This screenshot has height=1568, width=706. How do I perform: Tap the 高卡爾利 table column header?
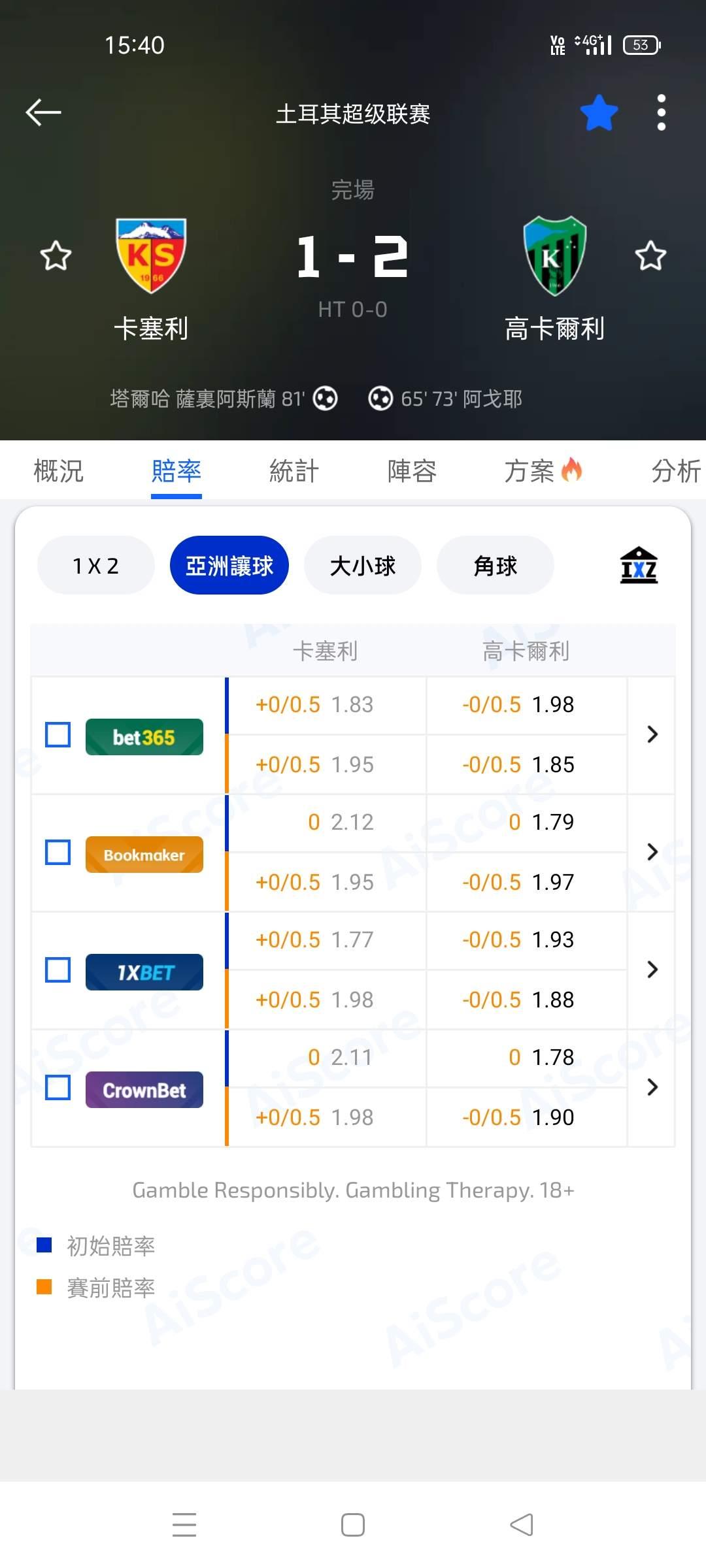tap(526, 651)
